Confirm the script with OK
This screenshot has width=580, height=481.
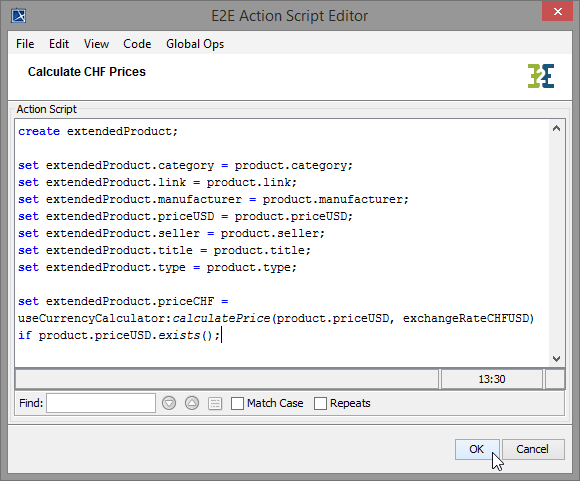click(x=477, y=449)
